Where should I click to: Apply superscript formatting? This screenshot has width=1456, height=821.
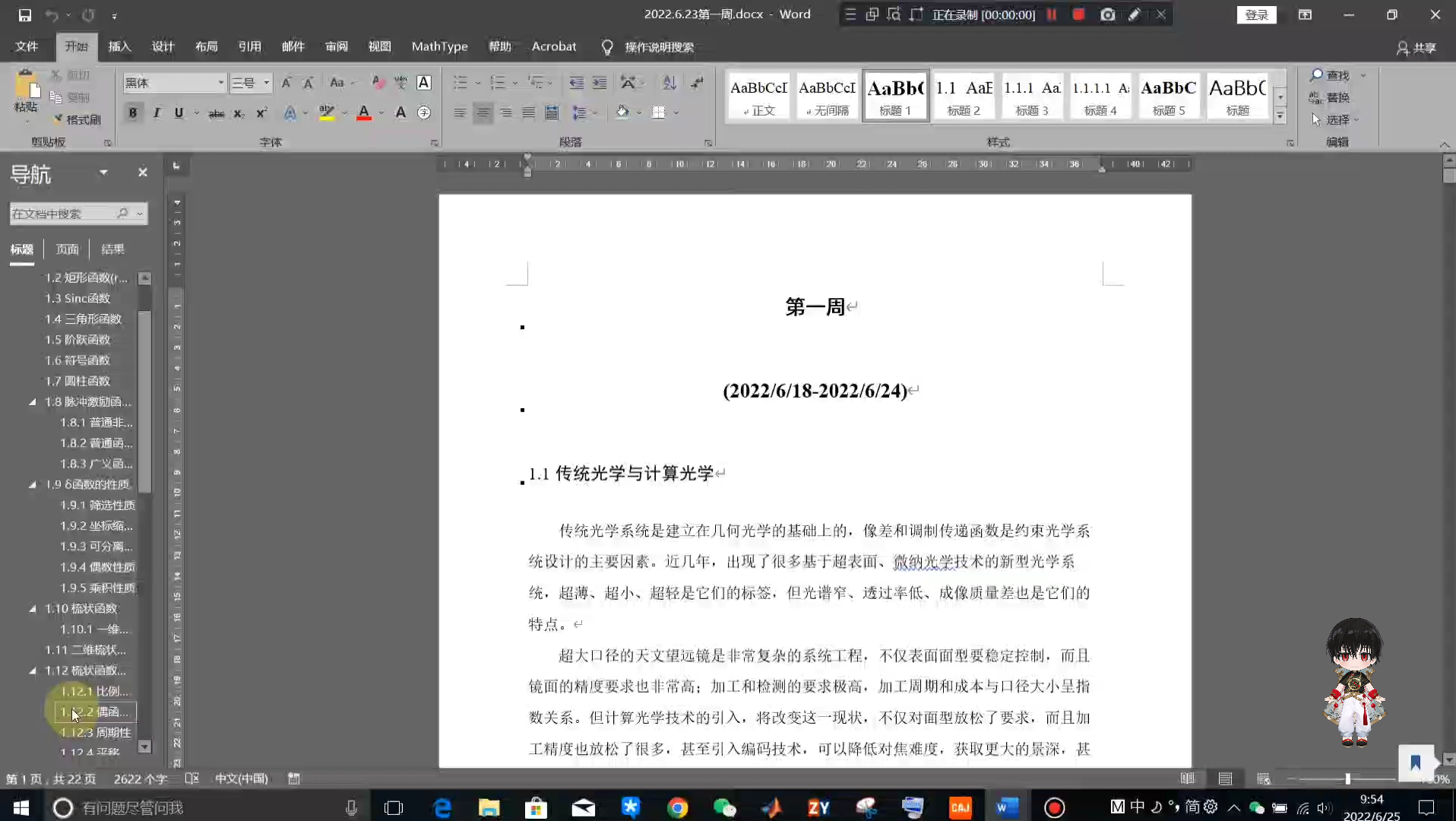click(260, 113)
